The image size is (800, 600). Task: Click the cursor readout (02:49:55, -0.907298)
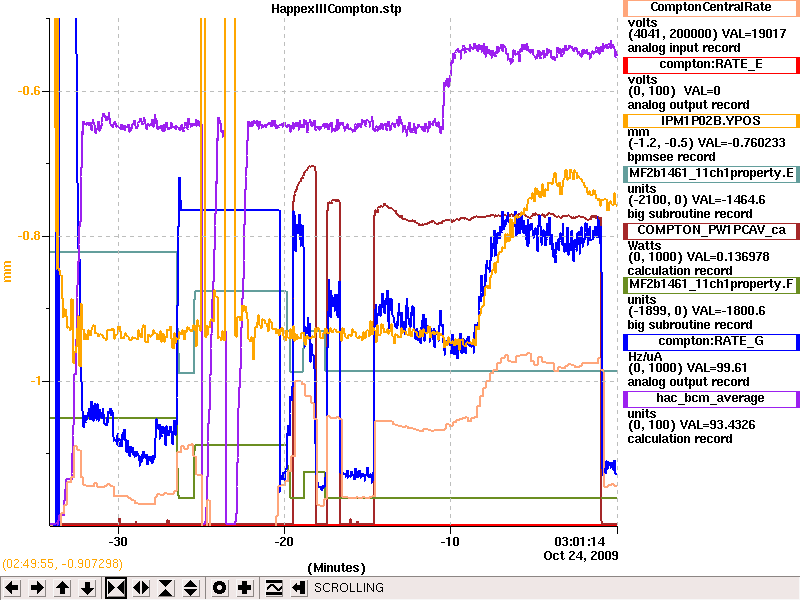[62, 564]
